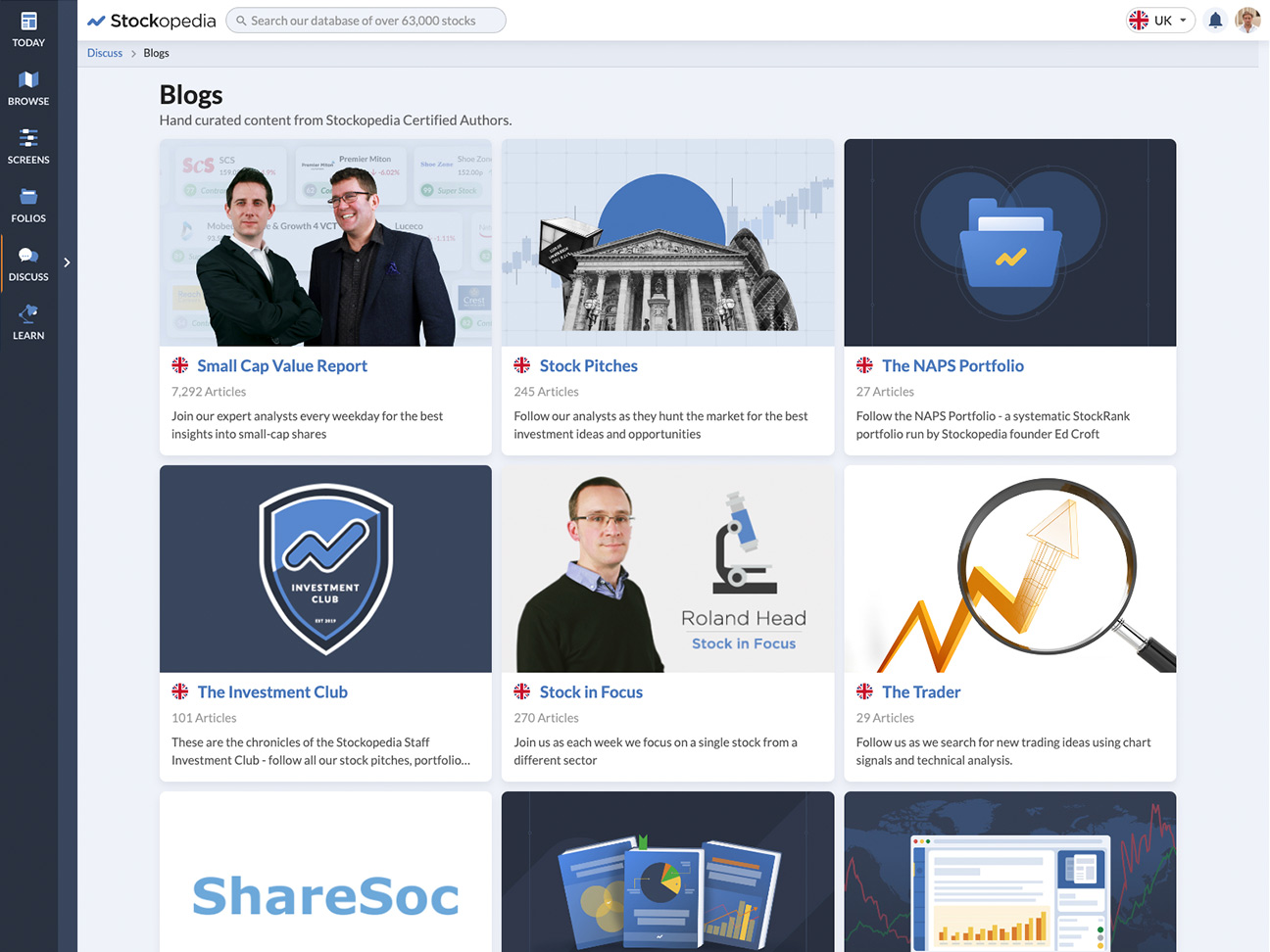Expand the sidebar with the chevron arrow

click(67, 262)
